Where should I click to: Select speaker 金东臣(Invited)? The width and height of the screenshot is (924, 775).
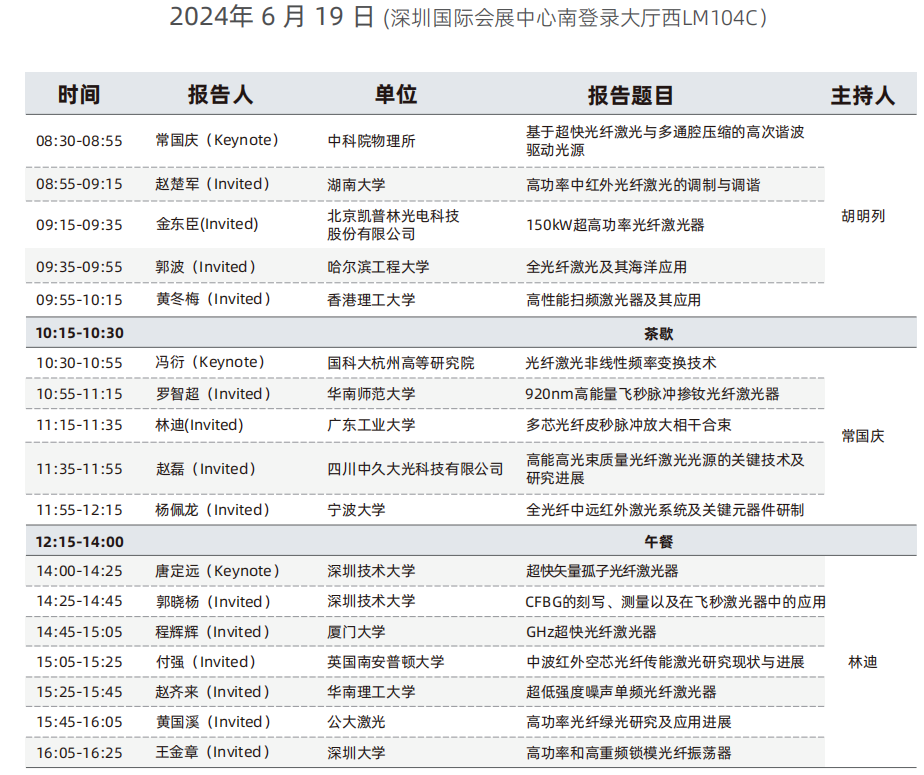pos(207,224)
